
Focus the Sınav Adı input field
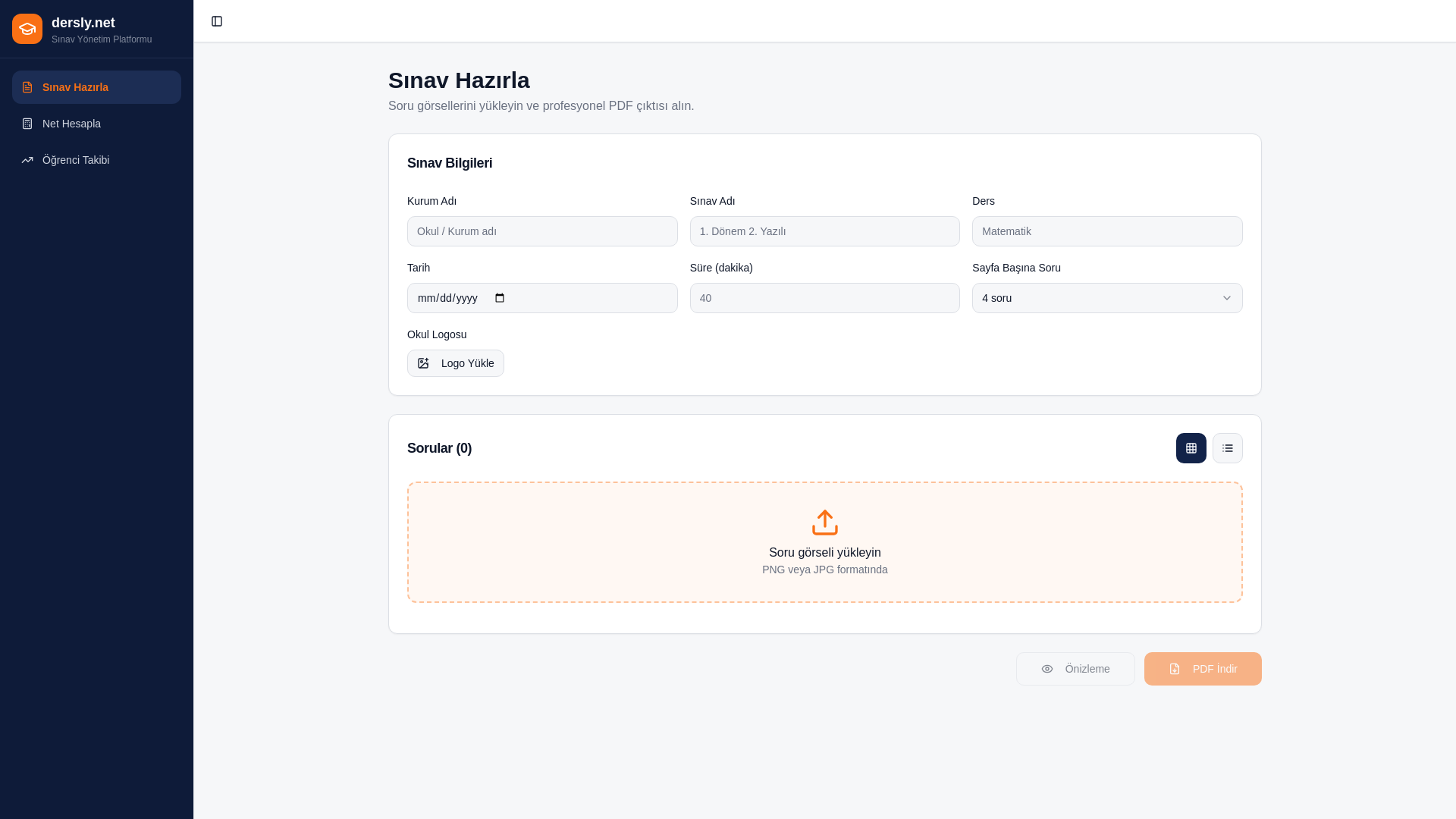point(824,231)
